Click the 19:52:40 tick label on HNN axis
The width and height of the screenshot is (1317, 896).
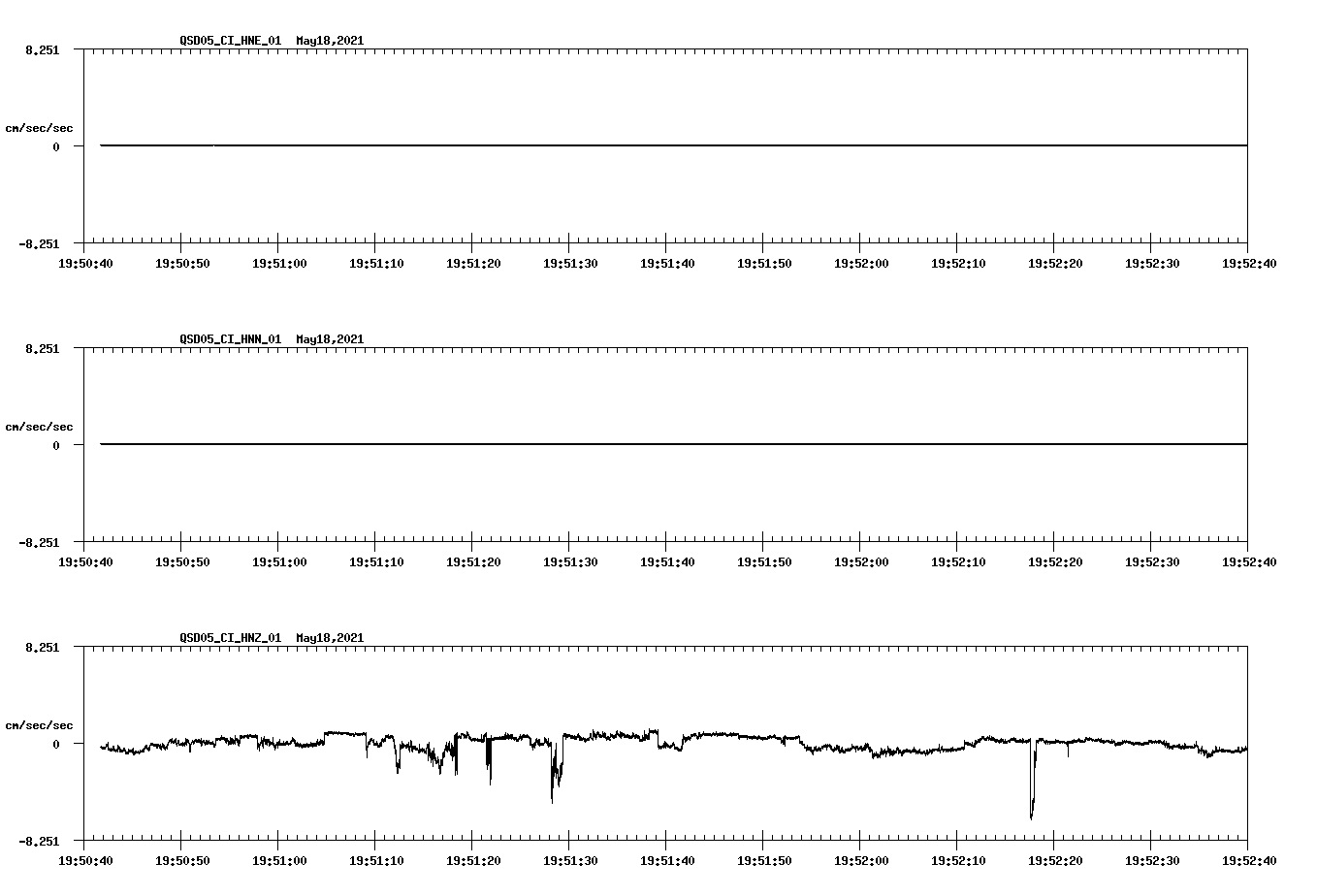pyautogui.click(x=1248, y=560)
